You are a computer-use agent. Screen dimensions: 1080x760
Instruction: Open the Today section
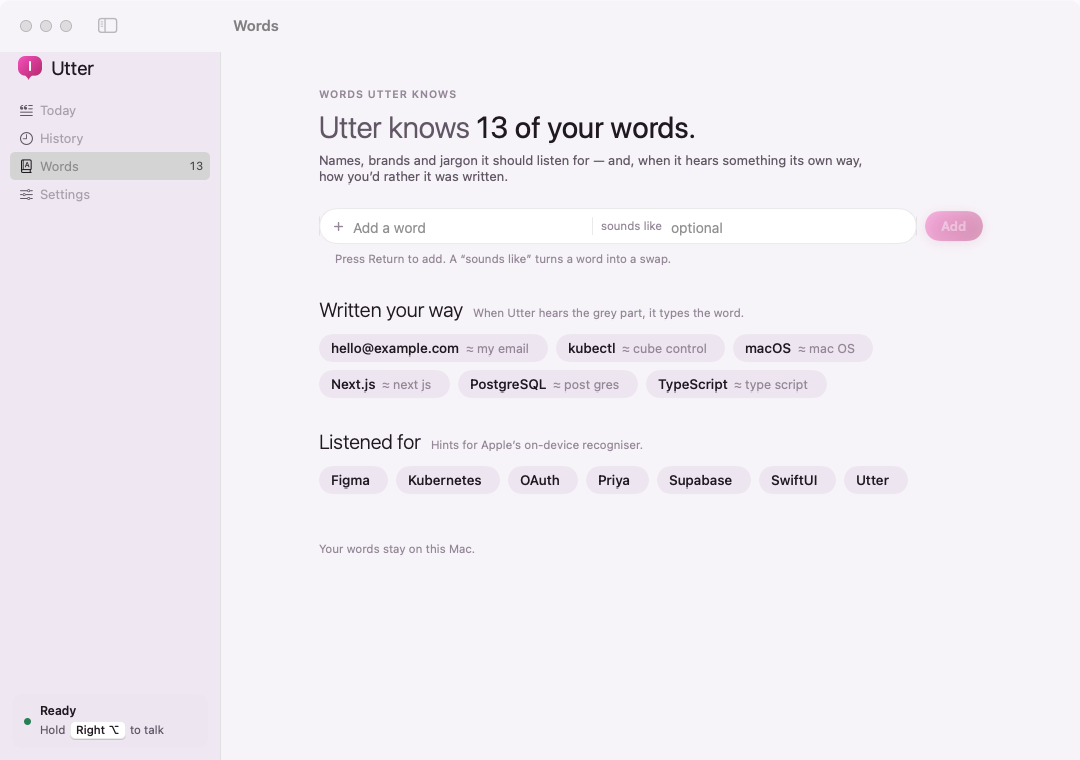[x=110, y=110]
